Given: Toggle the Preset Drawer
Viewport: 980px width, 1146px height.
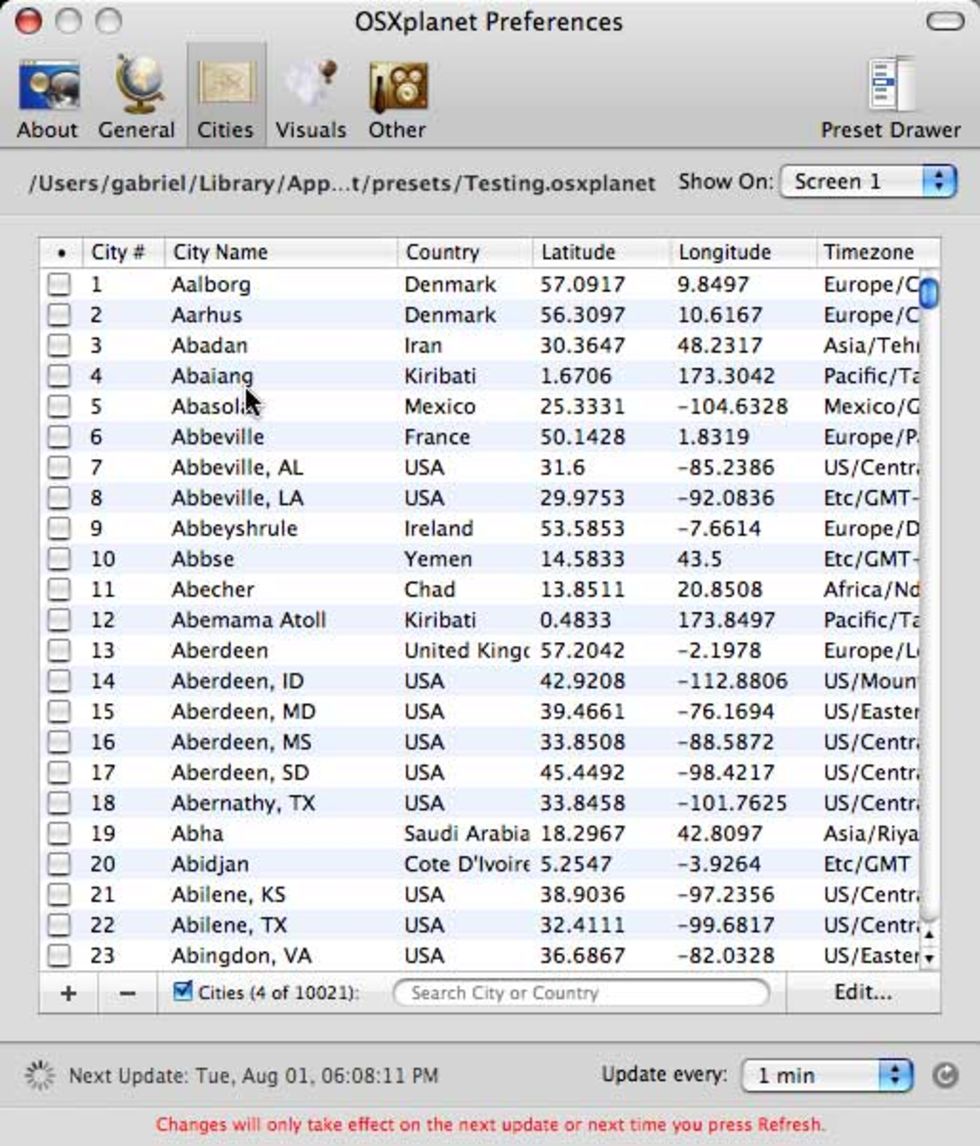Looking at the screenshot, I should (x=890, y=100).
